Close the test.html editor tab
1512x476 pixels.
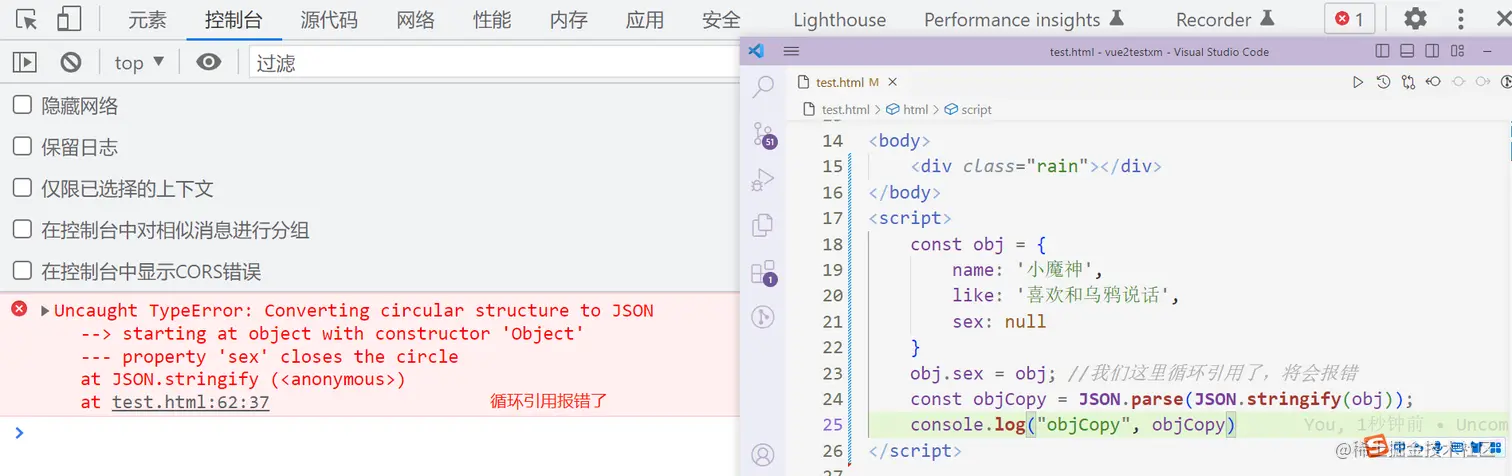click(x=893, y=83)
